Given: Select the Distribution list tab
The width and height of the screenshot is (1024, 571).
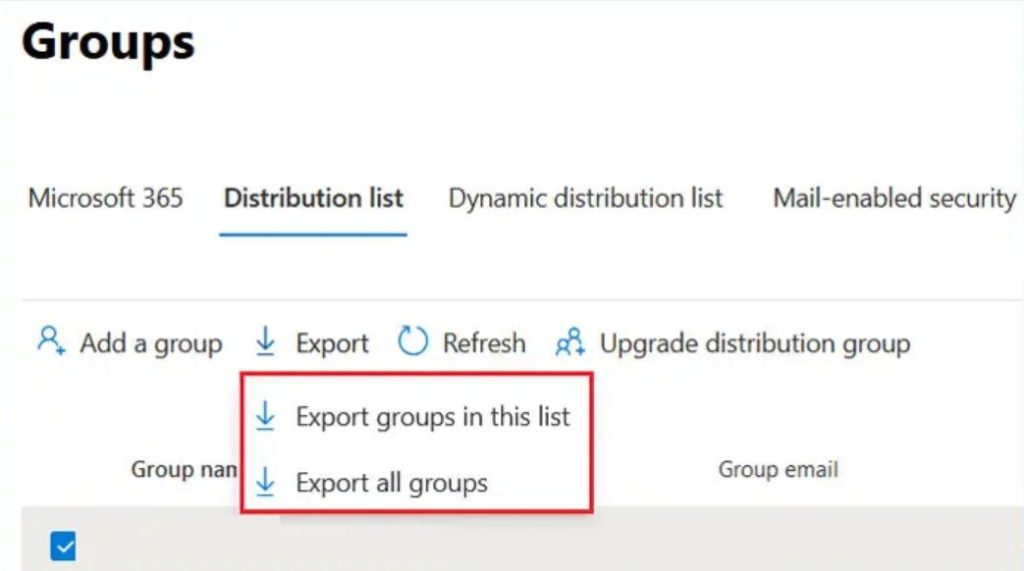Looking at the screenshot, I should click(x=313, y=198).
